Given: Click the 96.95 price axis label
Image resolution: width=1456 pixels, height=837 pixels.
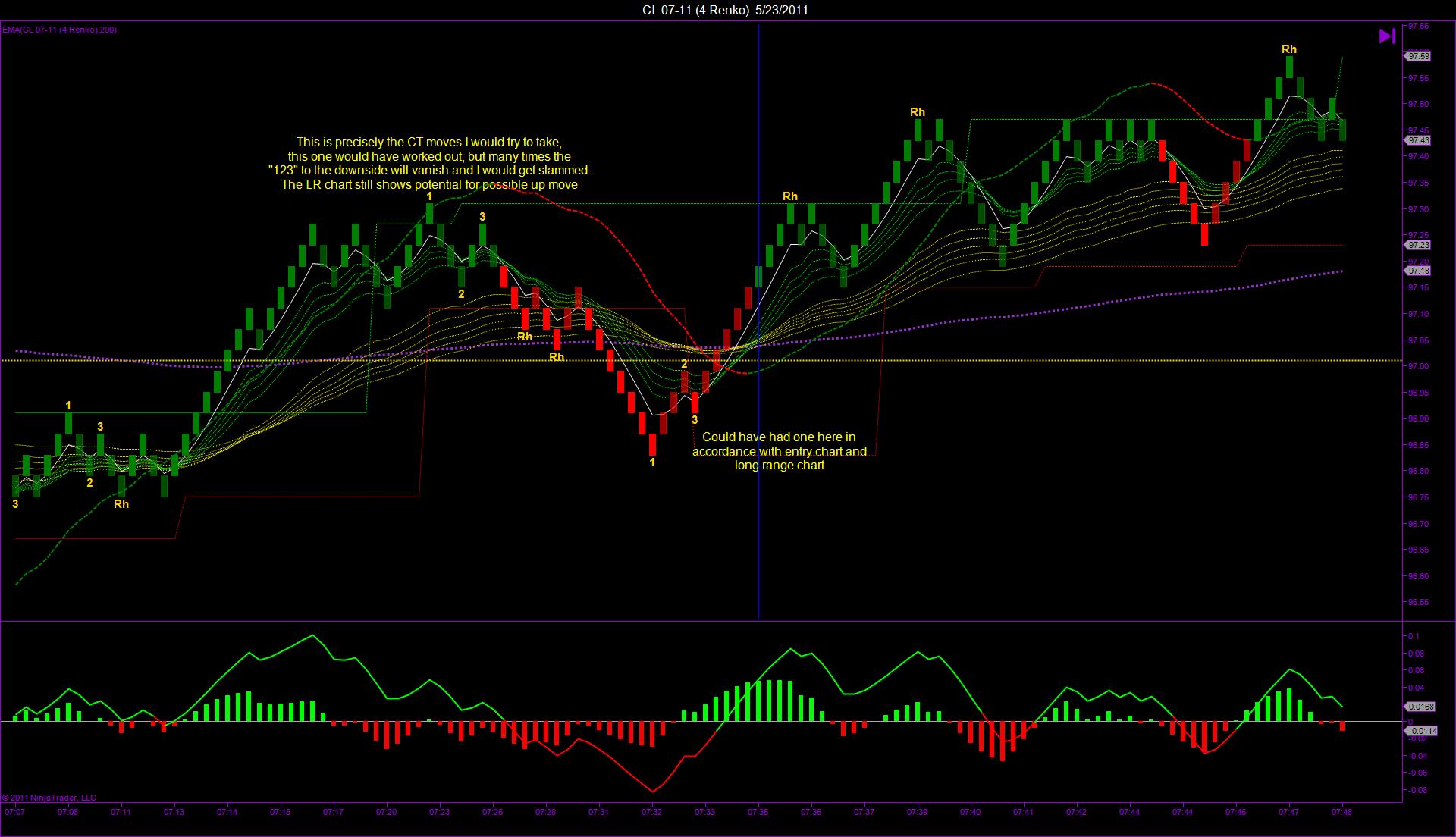Looking at the screenshot, I should point(1419,393).
